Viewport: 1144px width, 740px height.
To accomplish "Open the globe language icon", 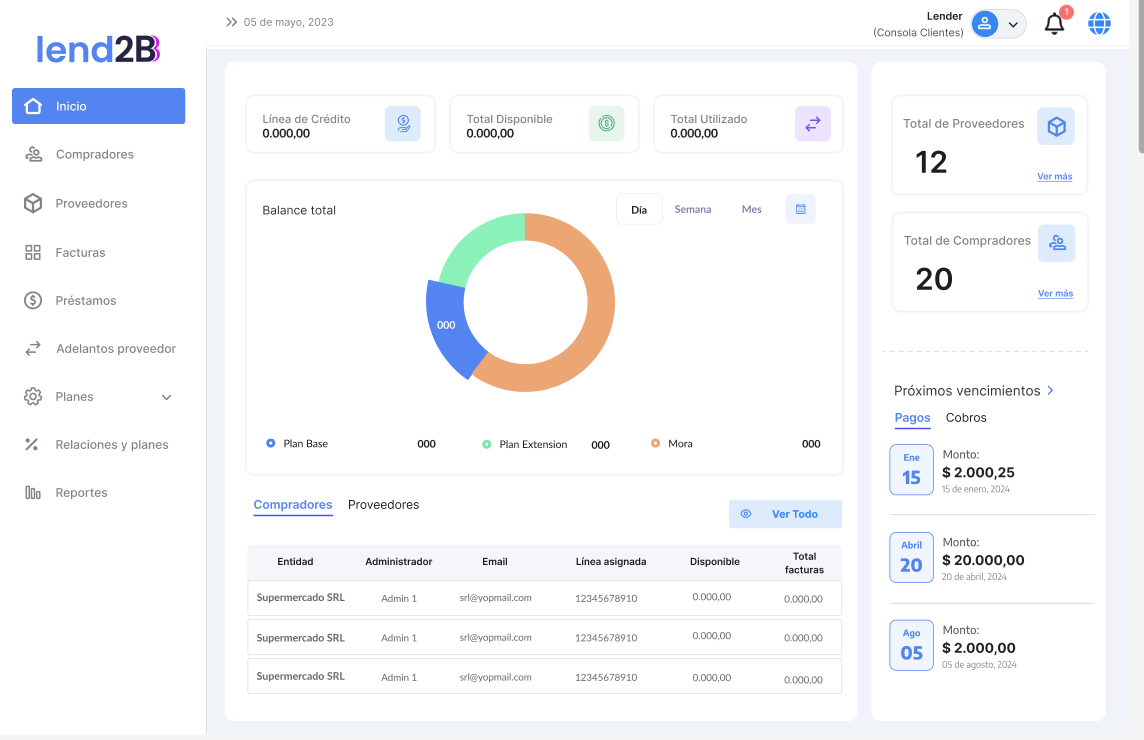I will pos(1099,24).
